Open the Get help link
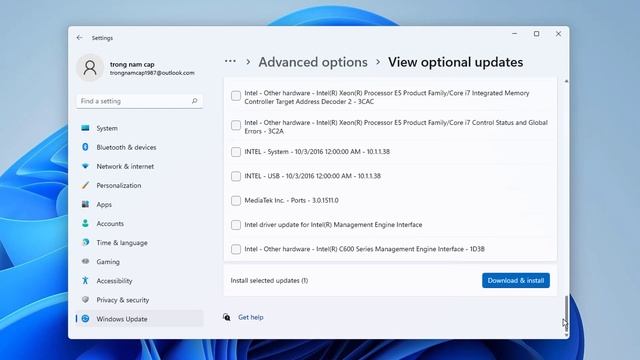This screenshot has width=640, height=360. [x=251, y=317]
